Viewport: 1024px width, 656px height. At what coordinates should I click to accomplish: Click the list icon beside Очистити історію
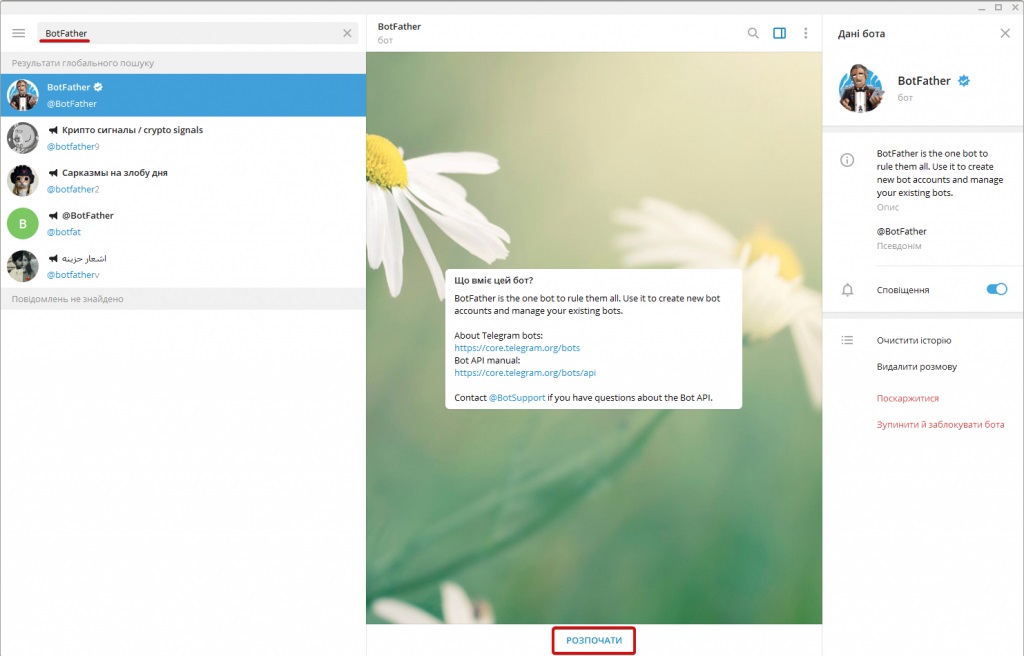tap(847, 340)
